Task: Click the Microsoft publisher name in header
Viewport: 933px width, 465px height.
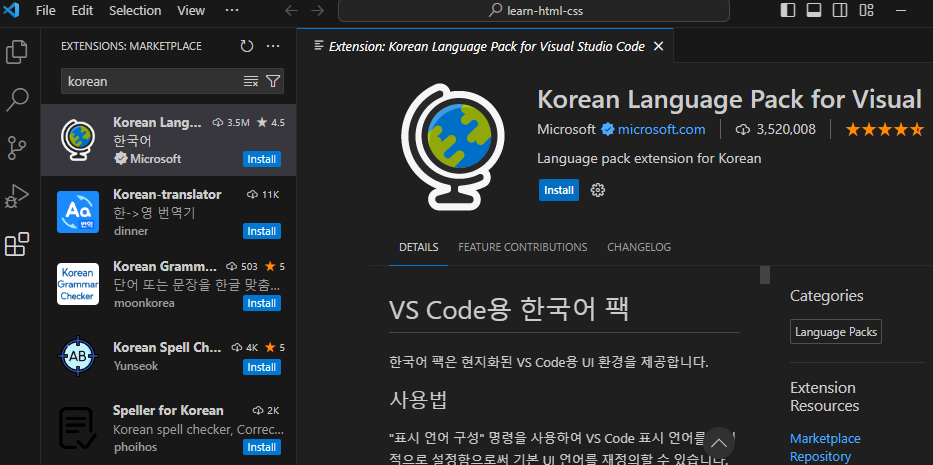Action: pyautogui.click(x=566, y=129)
